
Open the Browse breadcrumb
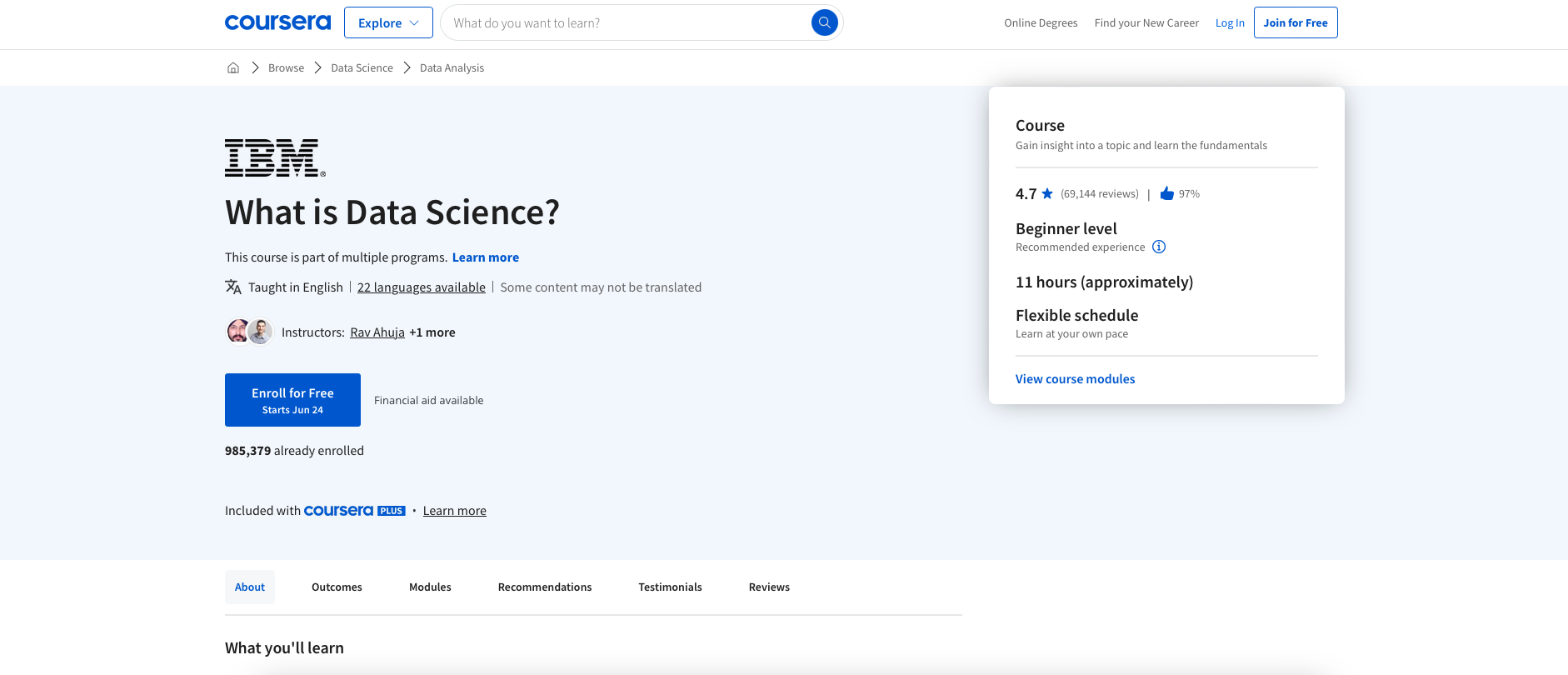286,67
